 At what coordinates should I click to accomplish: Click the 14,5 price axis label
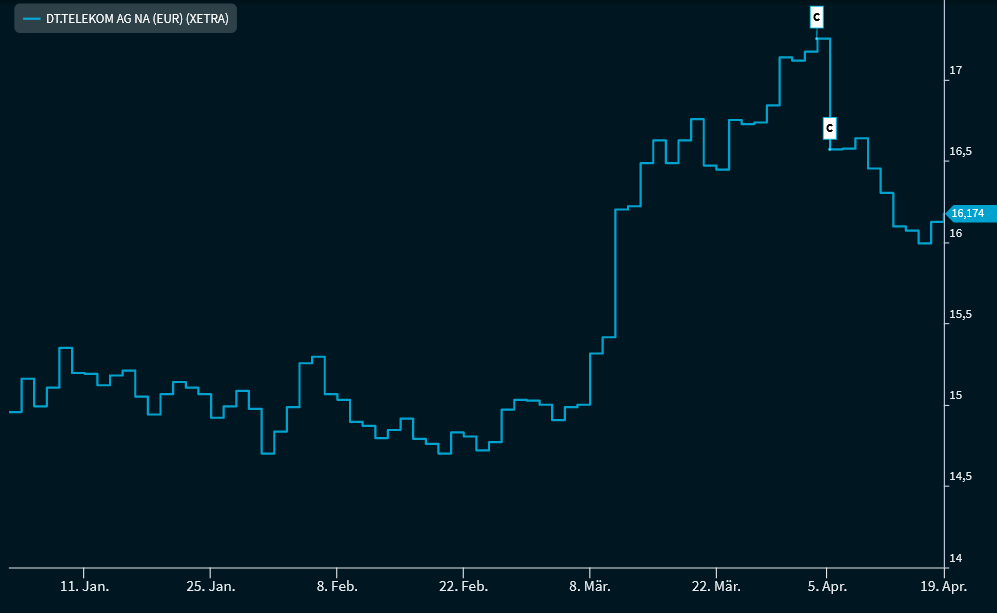click(958, 477)
